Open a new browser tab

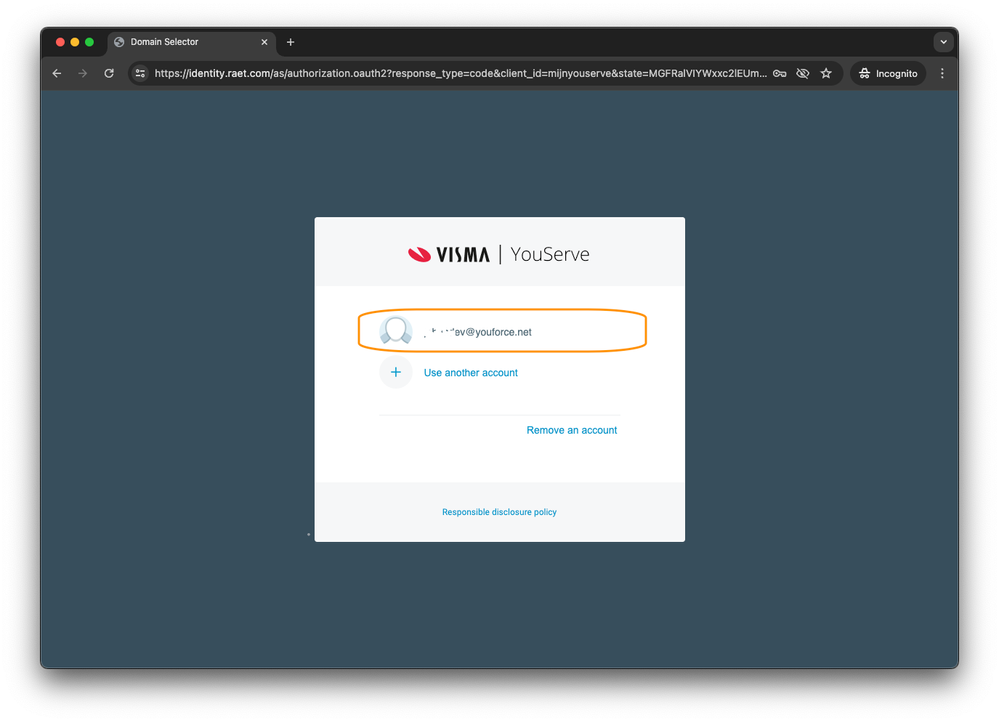click(291, 42)
